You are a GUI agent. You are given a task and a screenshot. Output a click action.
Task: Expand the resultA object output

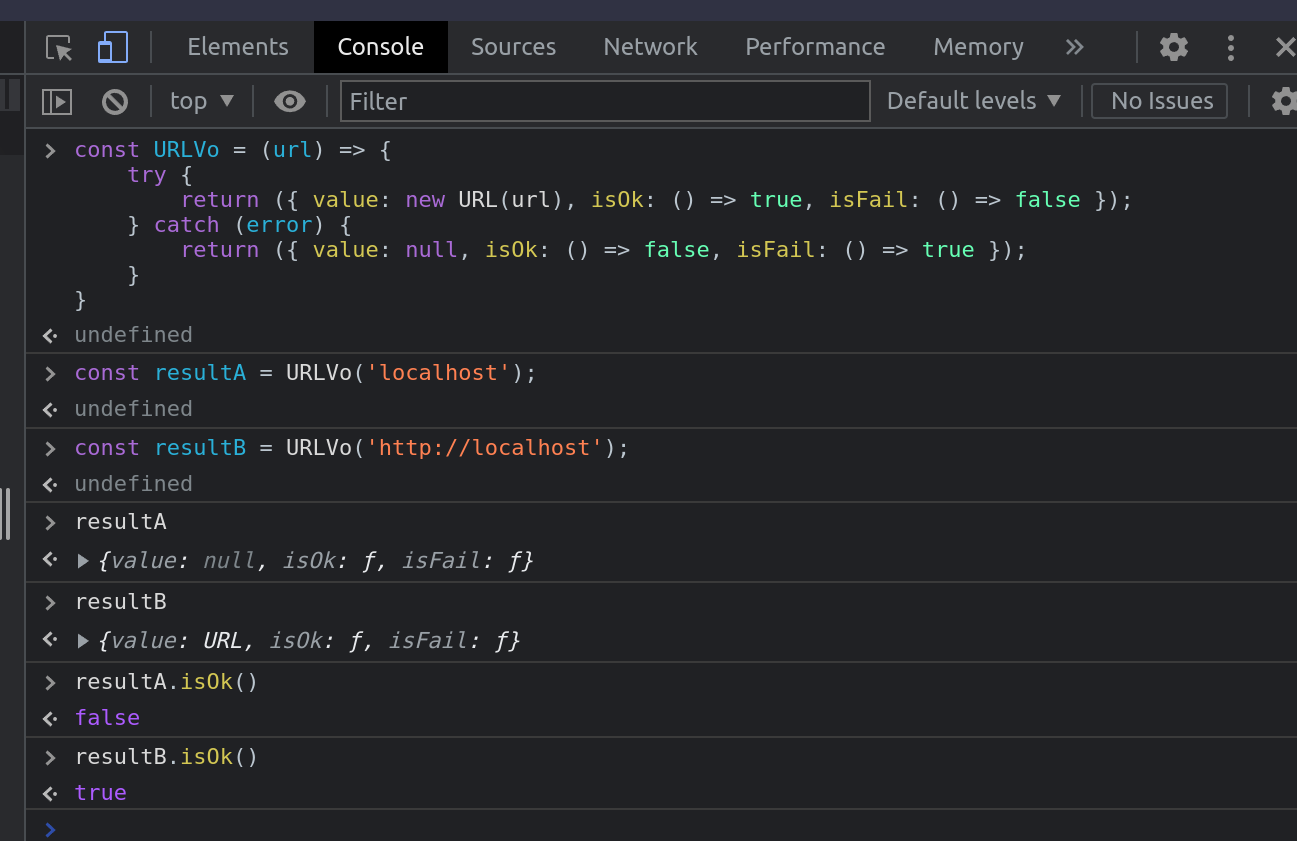click(82, 560)
